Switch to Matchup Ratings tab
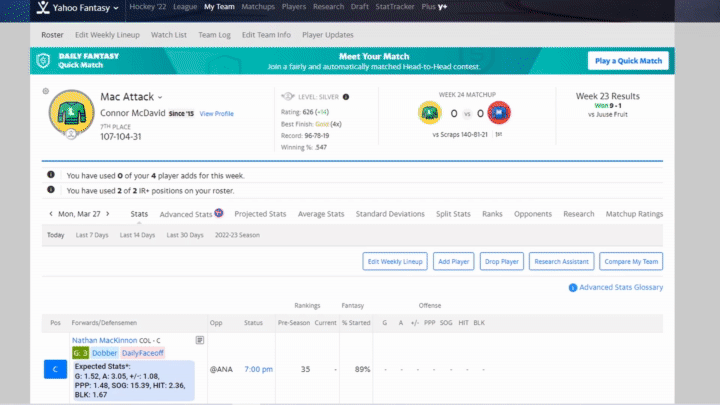The width and height of the screenshot is (720, 405). [634, 214]
